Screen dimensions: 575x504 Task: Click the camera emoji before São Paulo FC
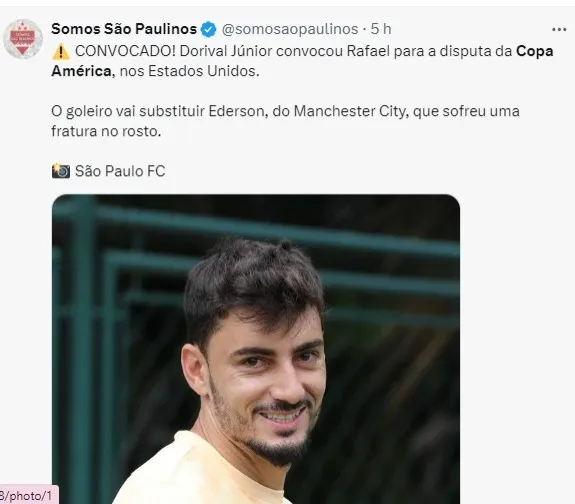point(61,171)
